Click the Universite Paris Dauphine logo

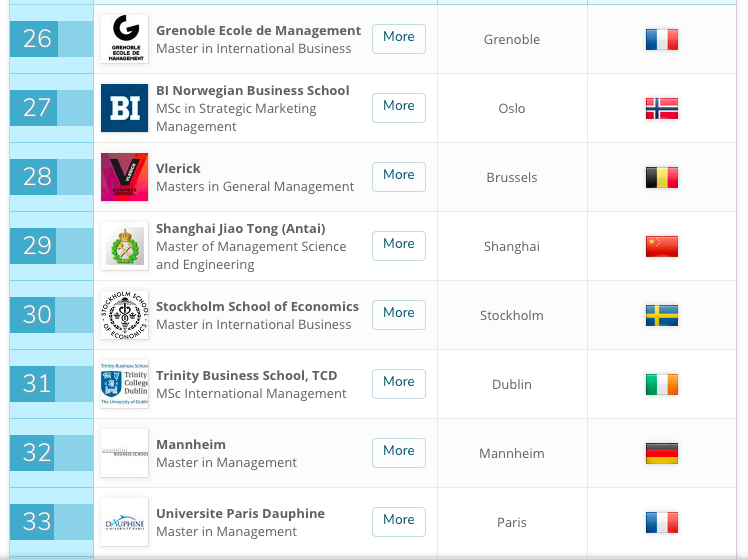coord(124,522)
